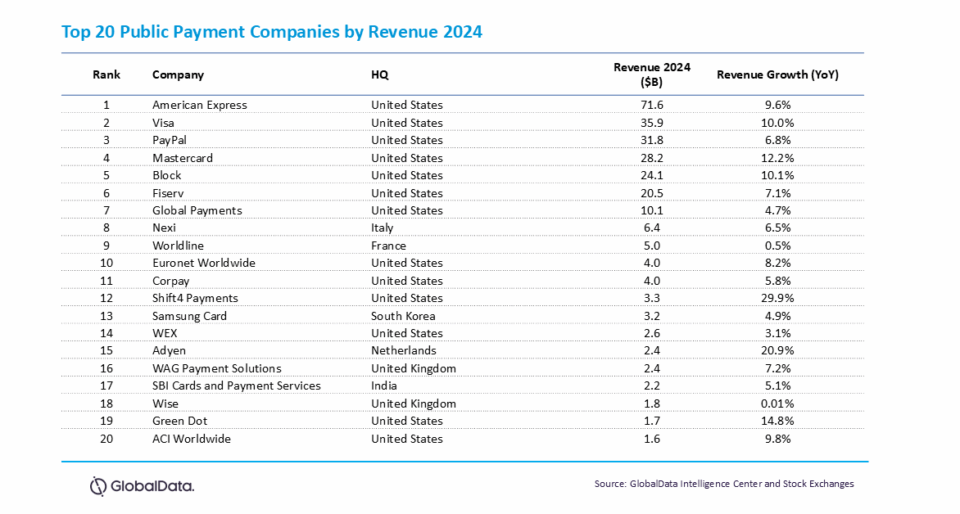Image resolution: width=960 pixels, height=514 pixels.
Task: Select the WEX company cell
Action: tap(165, 333)
